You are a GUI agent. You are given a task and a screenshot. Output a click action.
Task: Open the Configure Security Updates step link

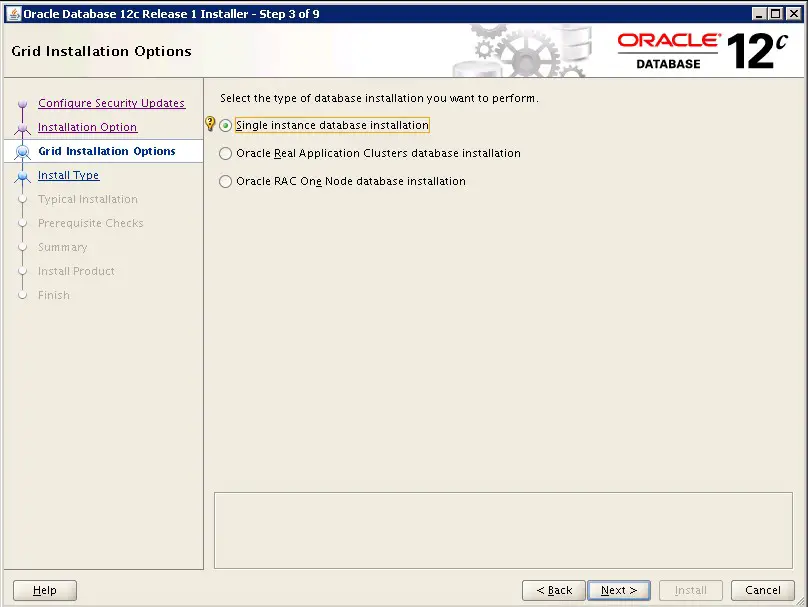pos(111,103)
